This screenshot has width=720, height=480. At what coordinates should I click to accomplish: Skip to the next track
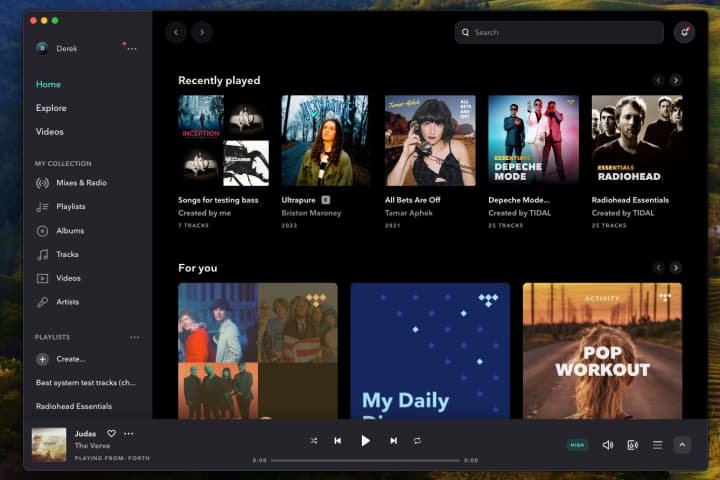(394, 440)
